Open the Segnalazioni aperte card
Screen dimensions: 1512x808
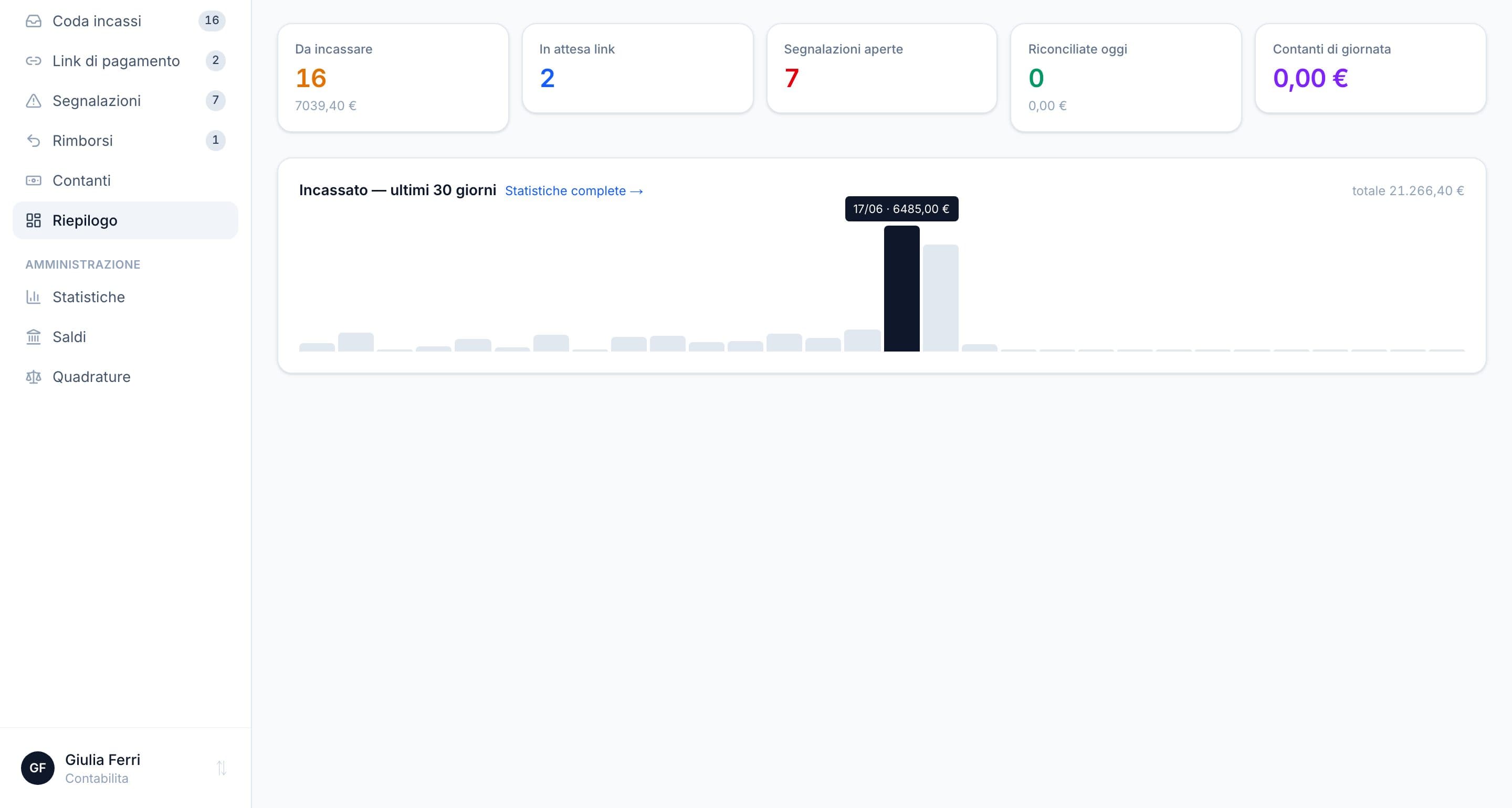[881, 68]
